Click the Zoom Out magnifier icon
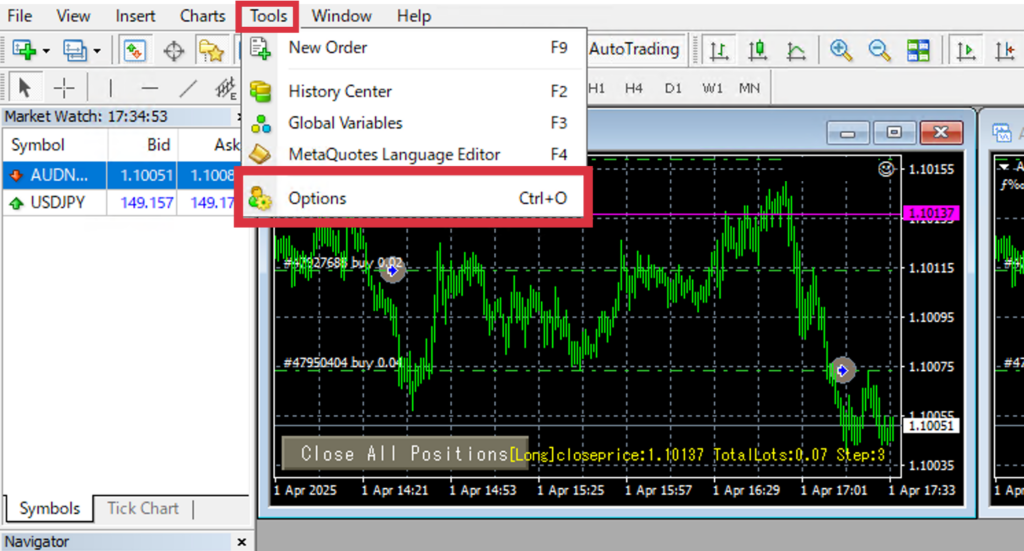The width and height of the screenshot is (1024, 551). click(880, 50)
